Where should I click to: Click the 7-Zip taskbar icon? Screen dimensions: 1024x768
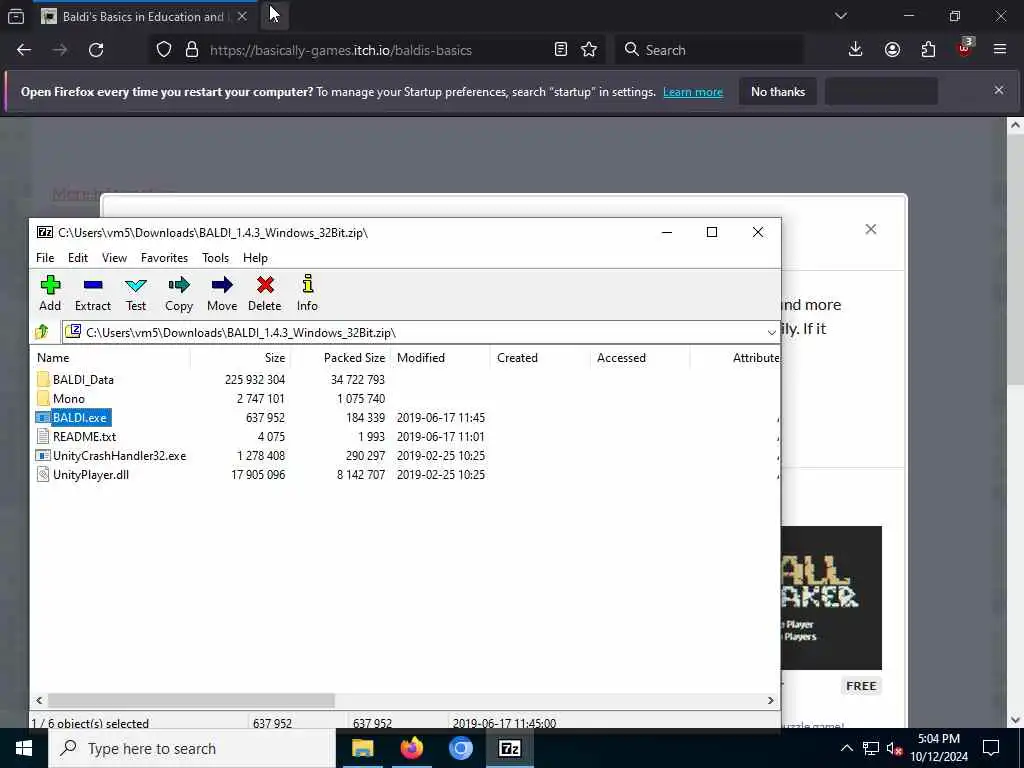point(509,748)
